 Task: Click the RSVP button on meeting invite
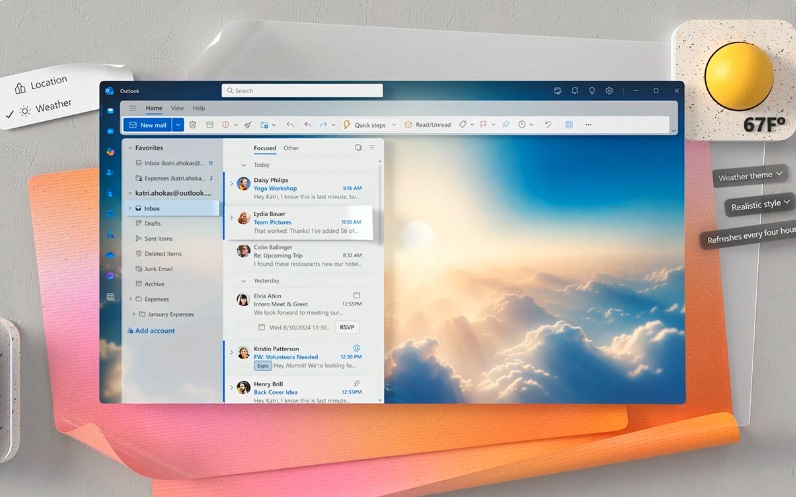pyautogui.click(x=347, y=327)
